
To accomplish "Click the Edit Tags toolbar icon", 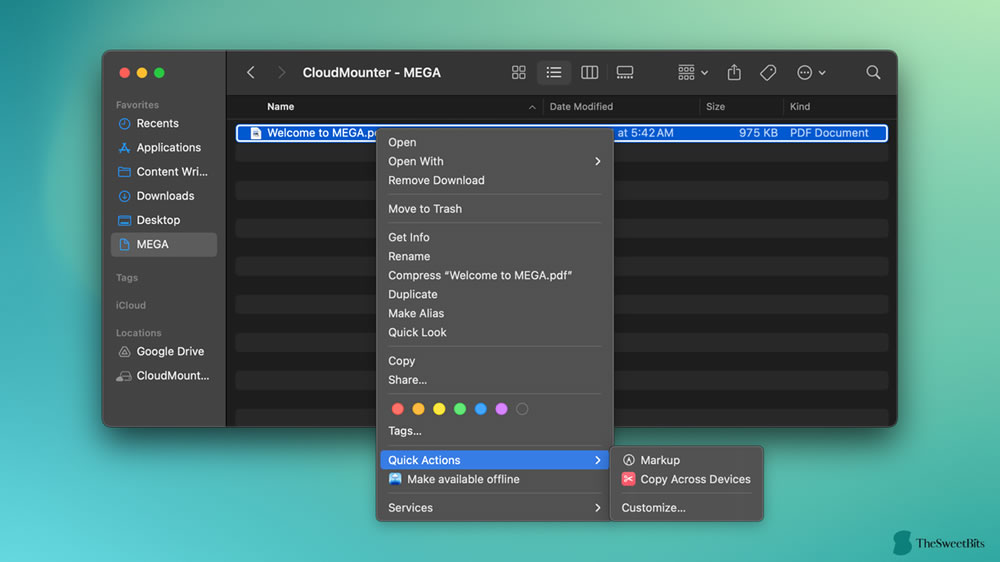I will 768,73.
